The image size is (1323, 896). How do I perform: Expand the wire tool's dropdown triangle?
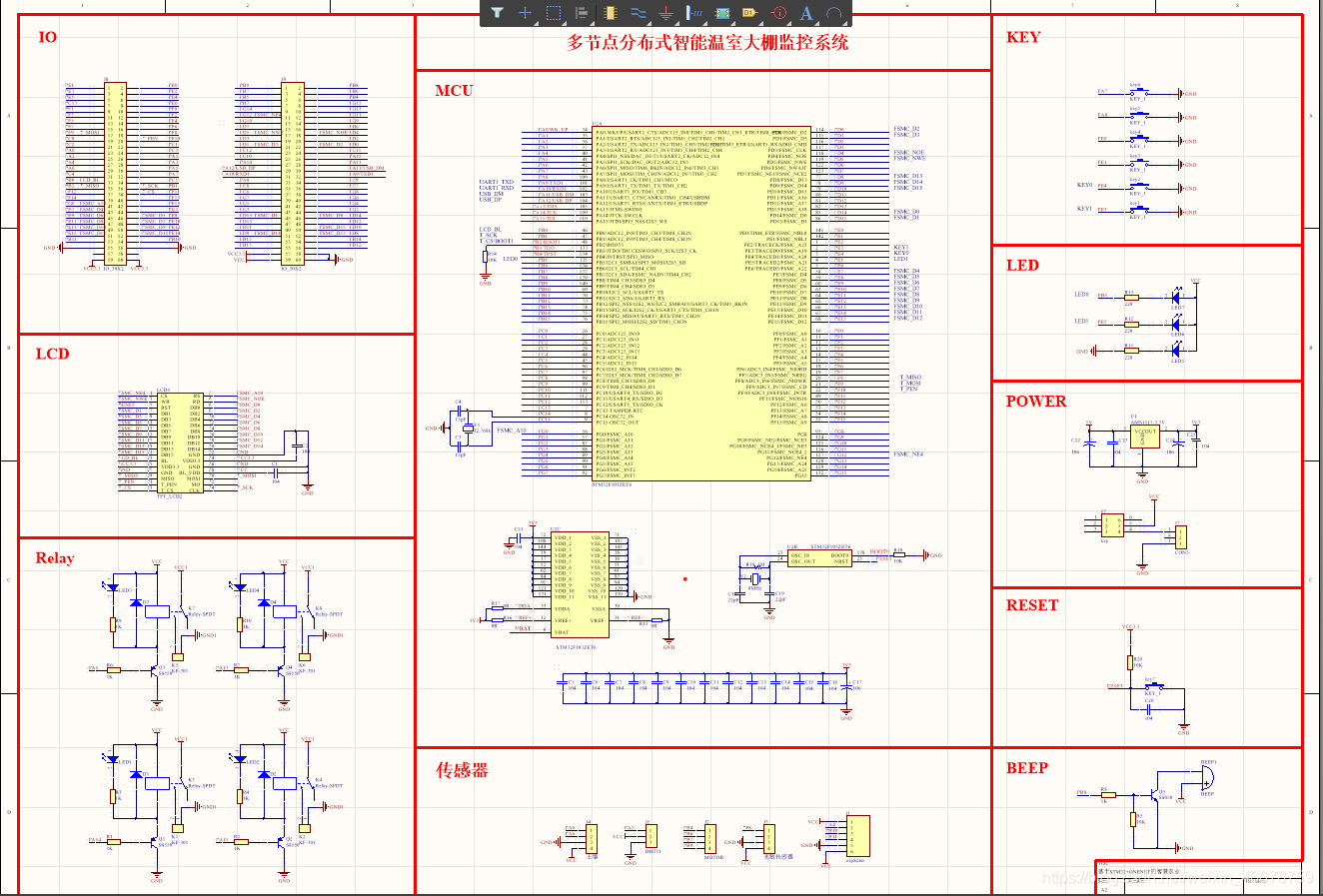pos(651,23)
